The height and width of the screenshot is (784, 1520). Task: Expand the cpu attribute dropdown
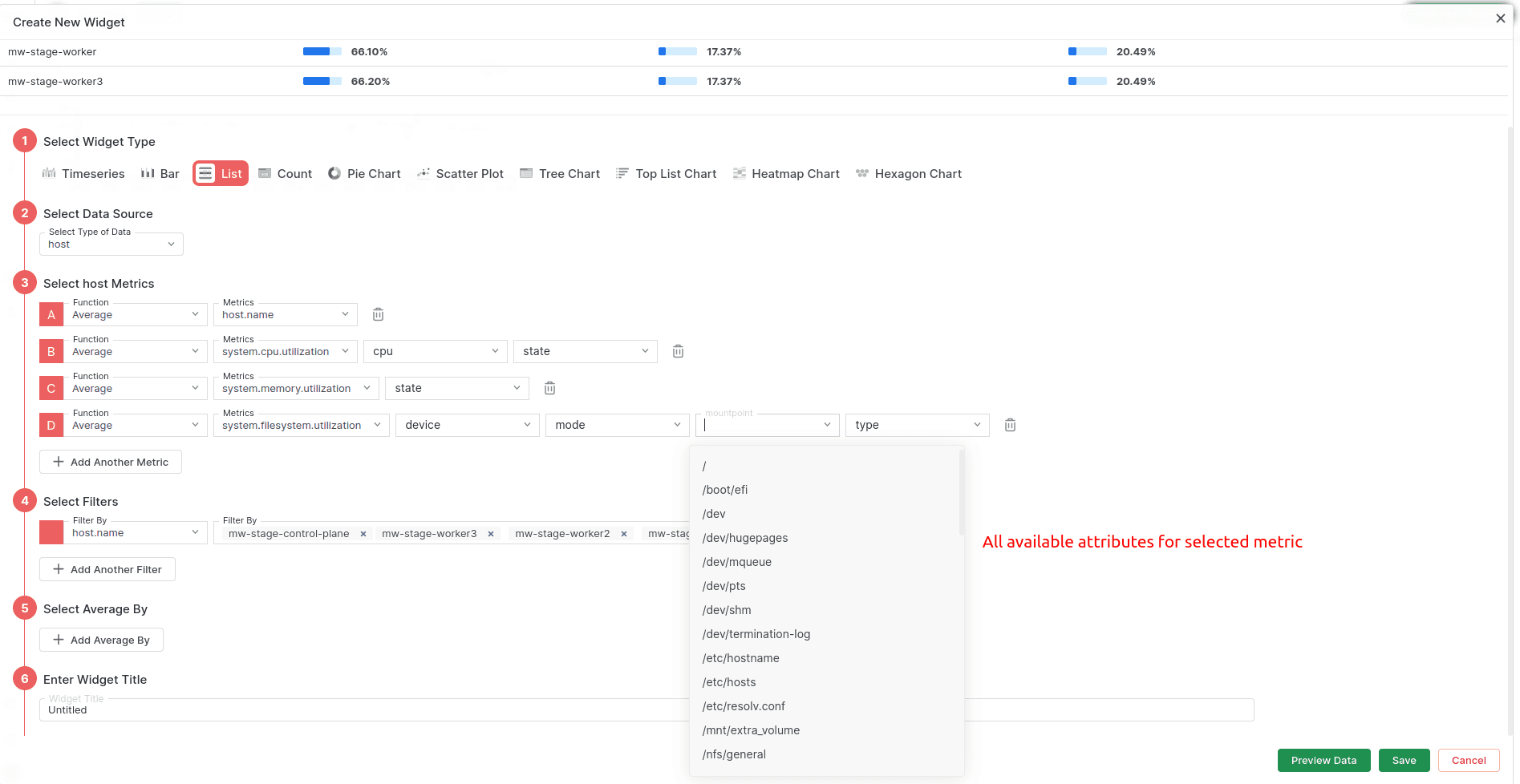[x=435, y=352]
